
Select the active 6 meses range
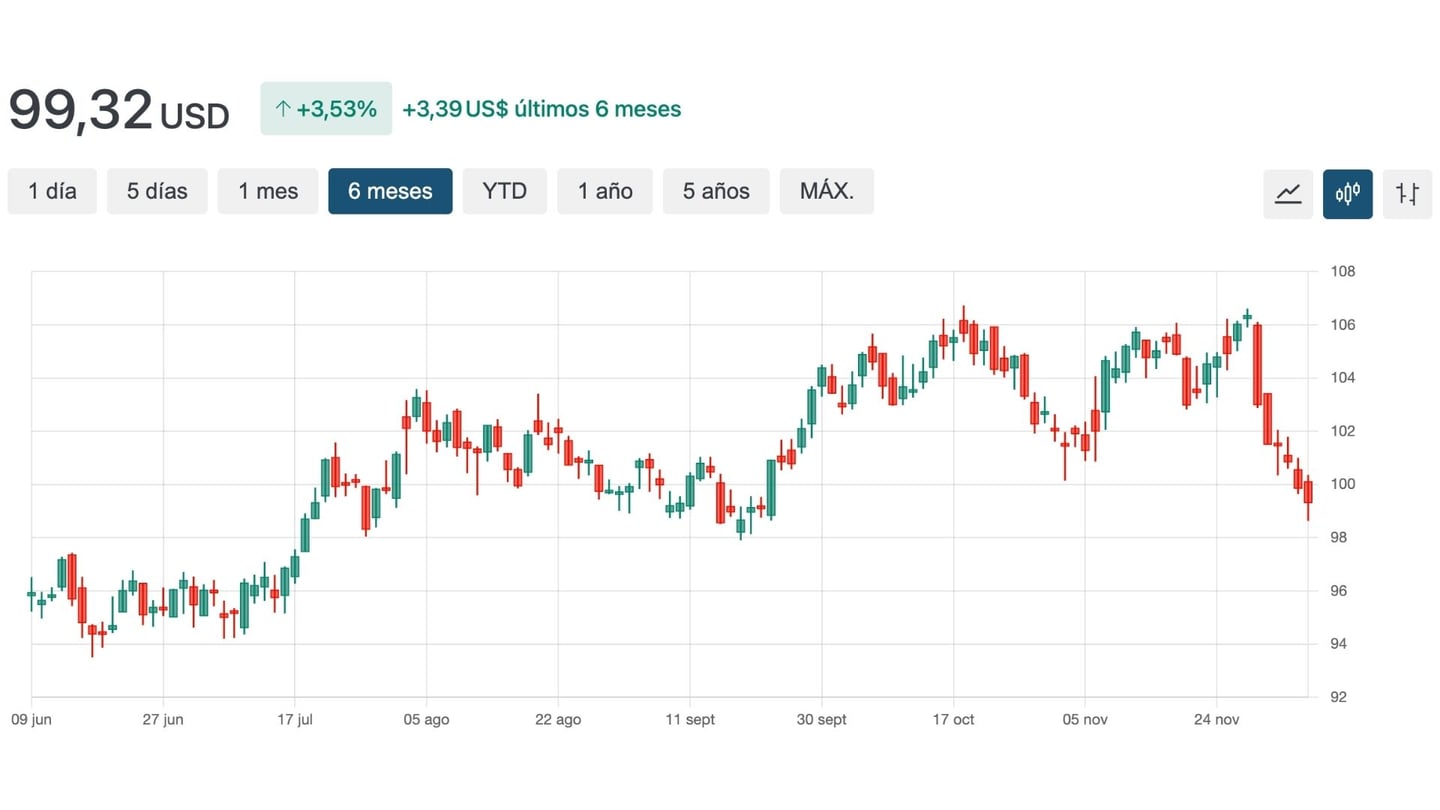[390, 191]
